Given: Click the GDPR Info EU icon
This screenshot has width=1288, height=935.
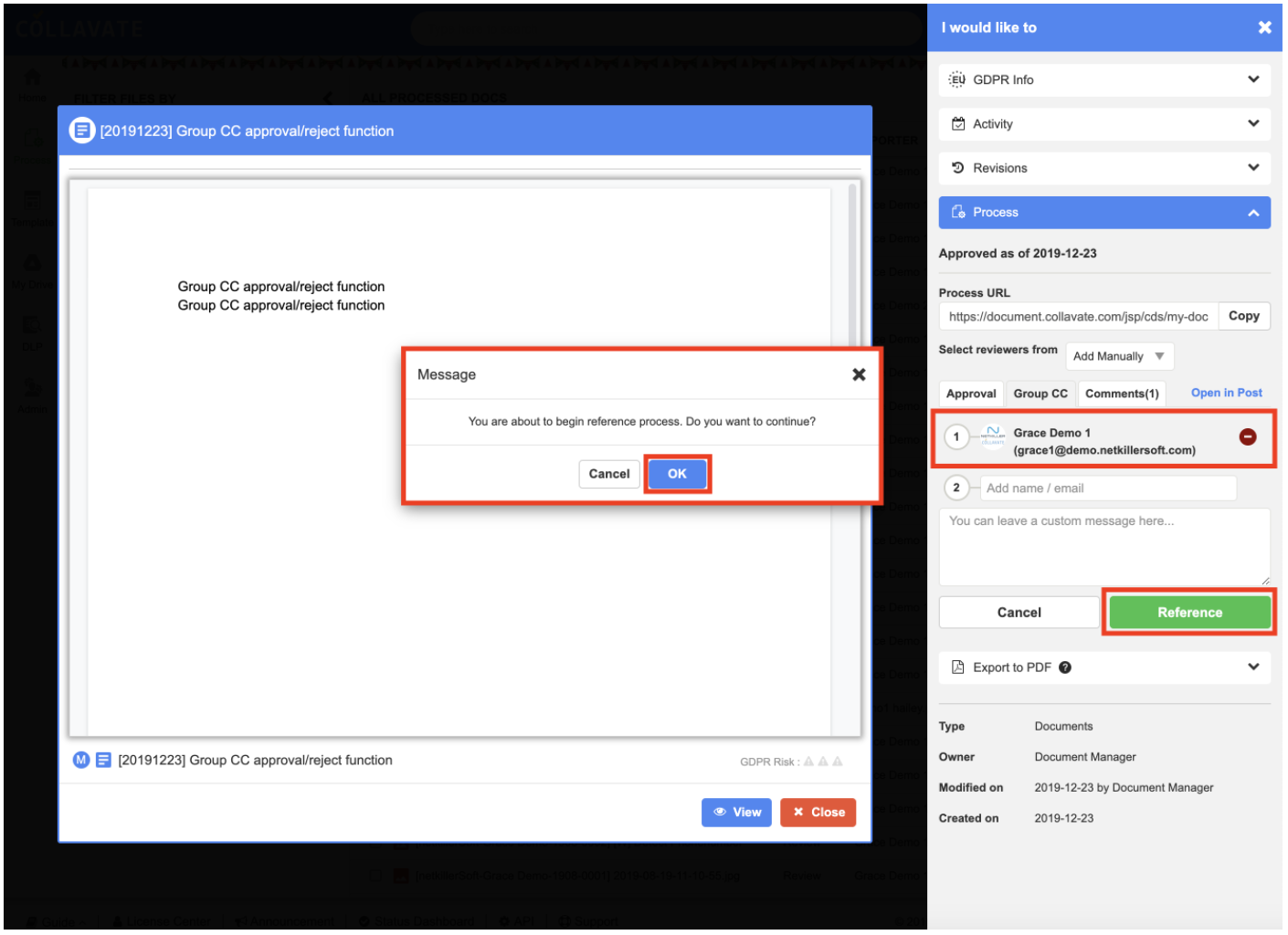Looking at the screenshot, I should [957, 79].
